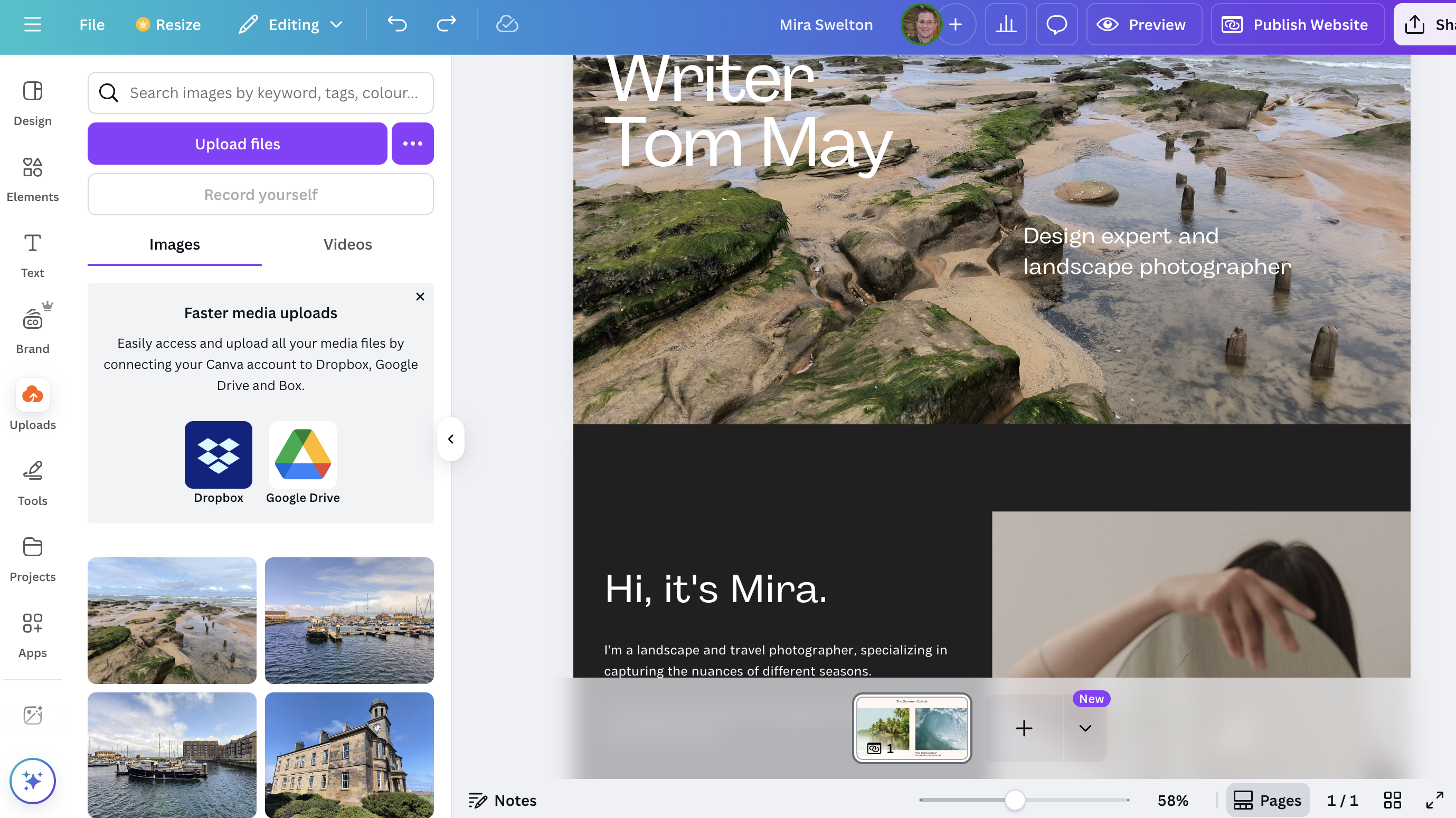Screen dimensions: 1456x818
Task: Open the analytics insights chart icon
Action: 1006,24
